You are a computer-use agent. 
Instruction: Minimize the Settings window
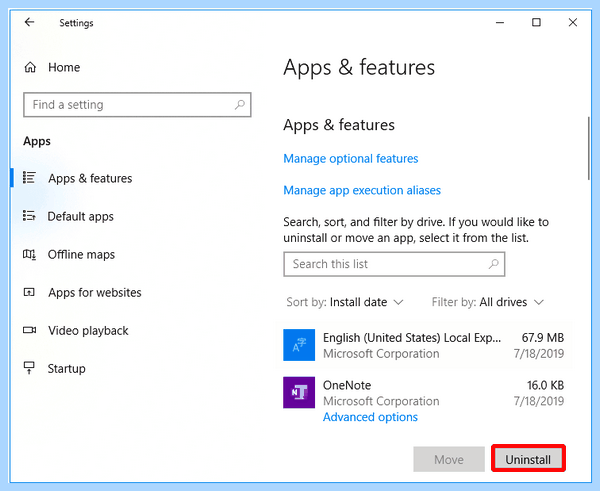[x=500, y=23]
